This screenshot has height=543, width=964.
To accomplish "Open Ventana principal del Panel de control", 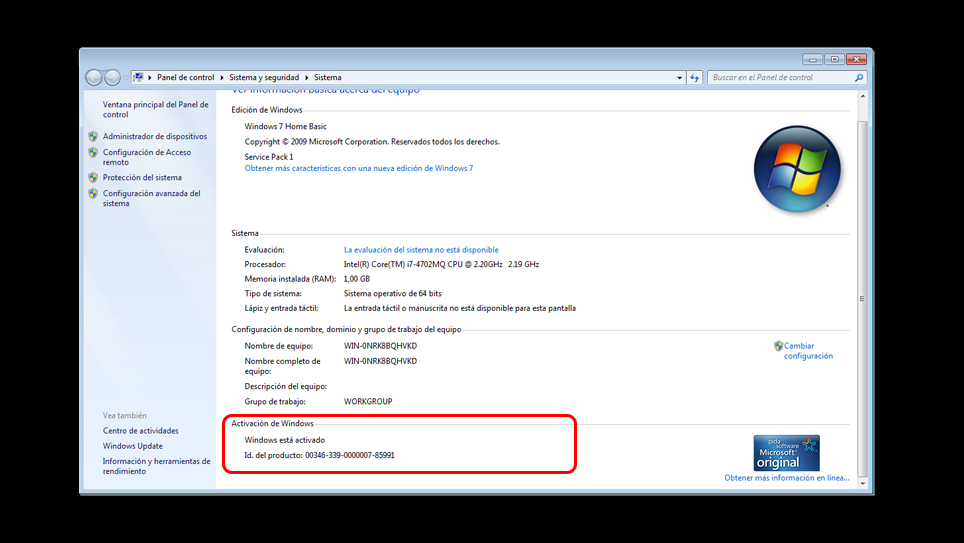I will coord(156,109).
